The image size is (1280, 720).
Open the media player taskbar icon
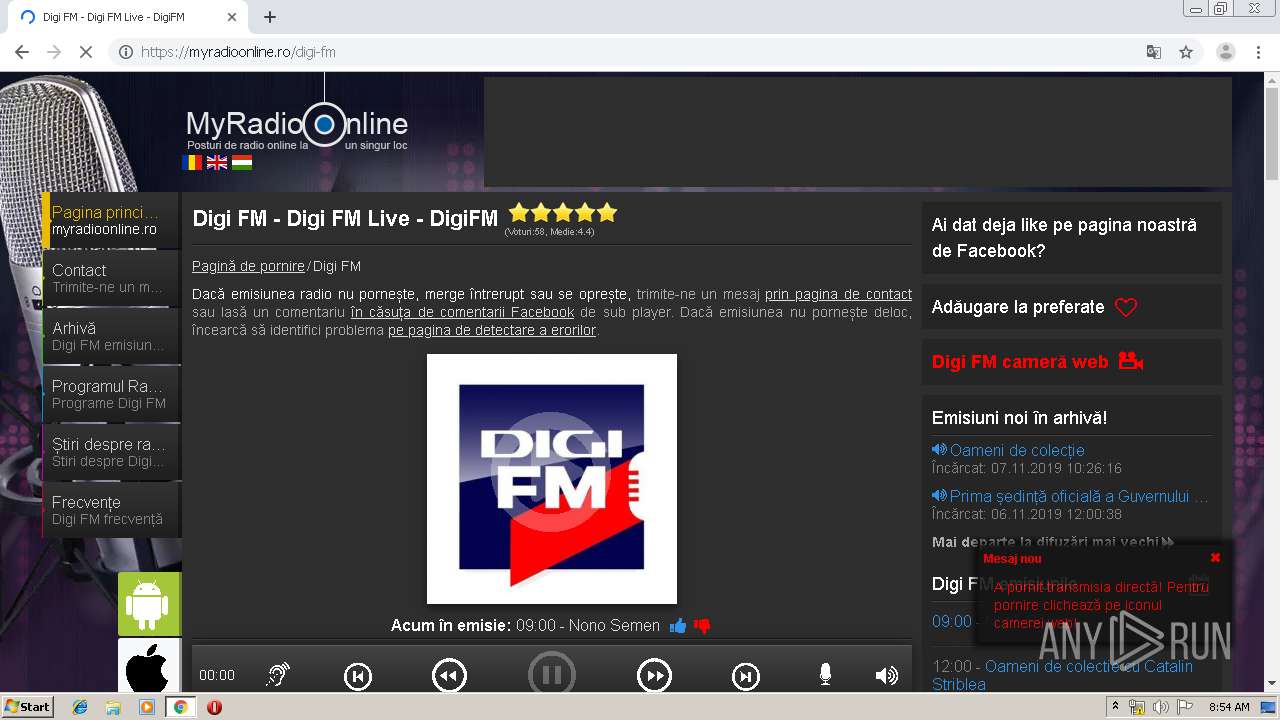(147, 707)
